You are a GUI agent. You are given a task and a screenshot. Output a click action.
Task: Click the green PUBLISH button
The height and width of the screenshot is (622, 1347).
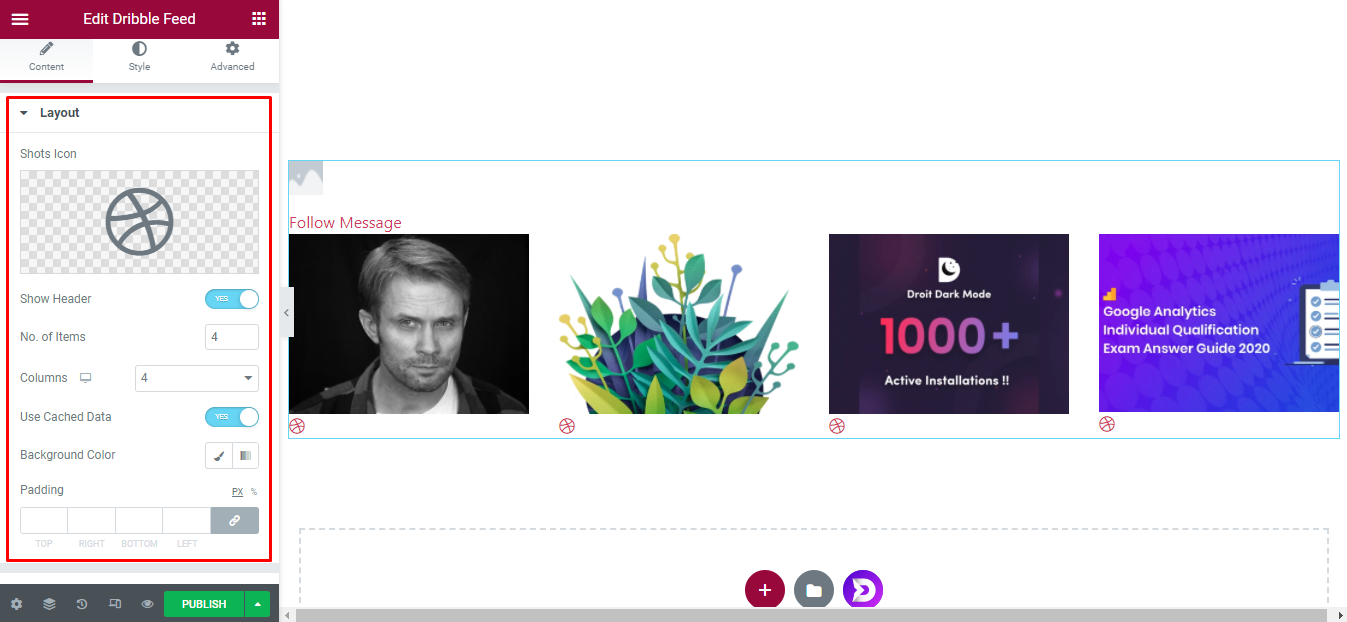click(204, 604)
